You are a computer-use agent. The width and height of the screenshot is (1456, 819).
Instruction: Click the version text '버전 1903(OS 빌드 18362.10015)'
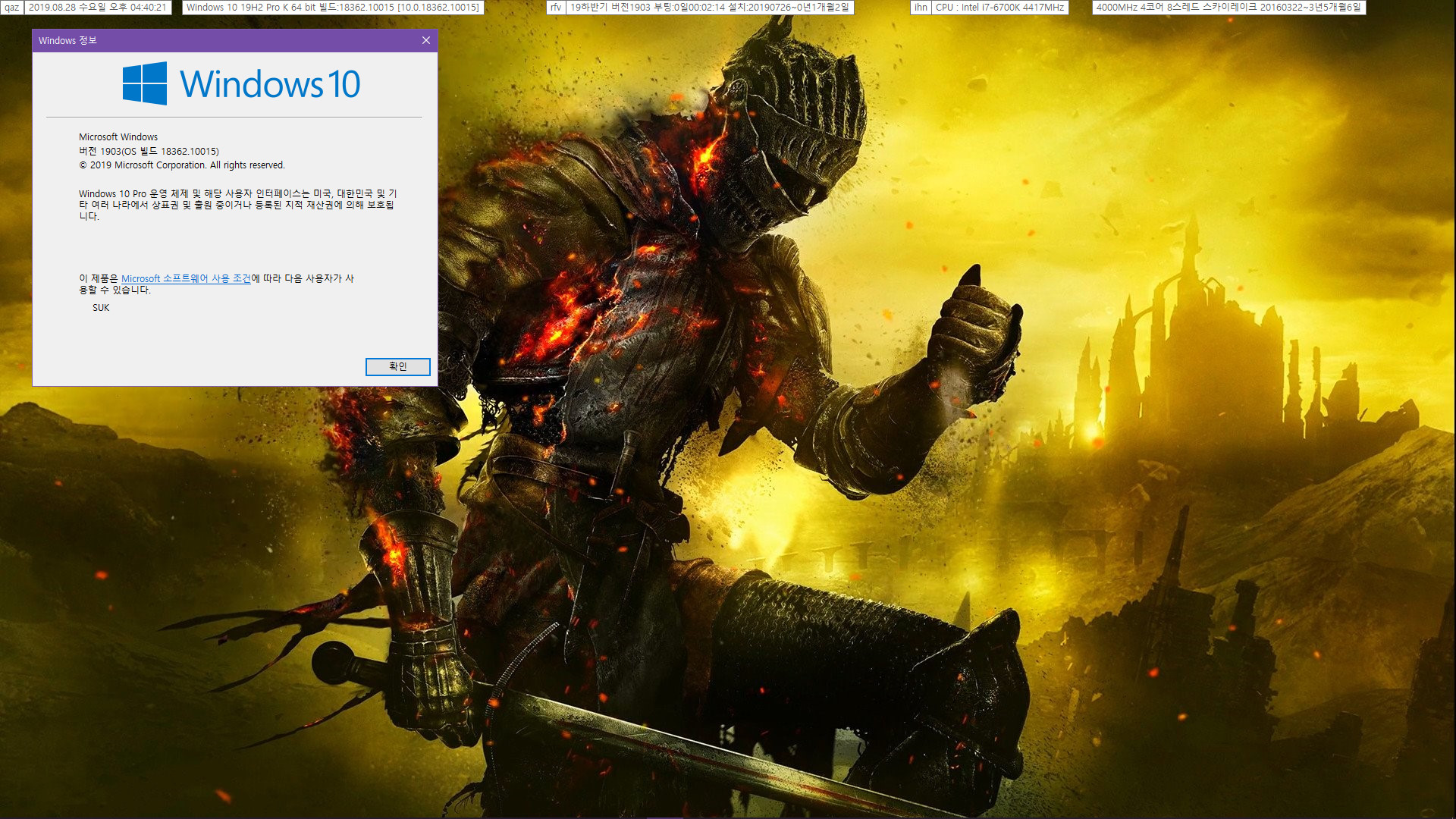[x=149, y=152]
